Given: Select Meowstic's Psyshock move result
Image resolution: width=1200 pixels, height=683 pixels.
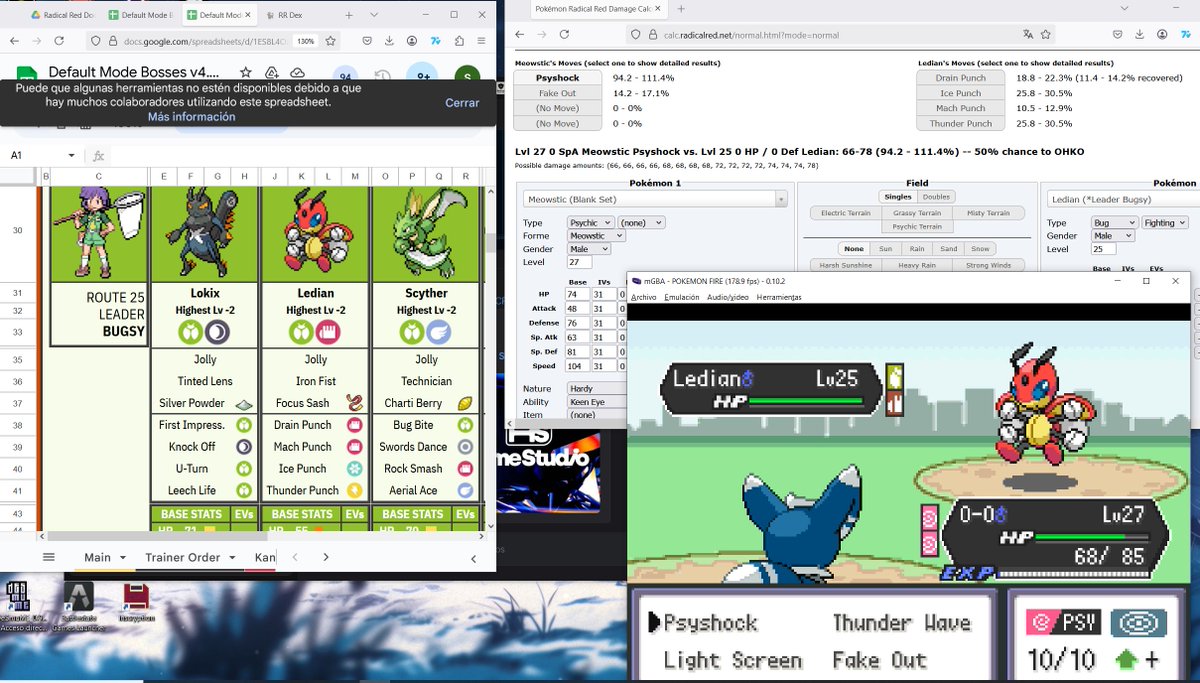Looking at the screenshot, I should [x=558, y=77].
